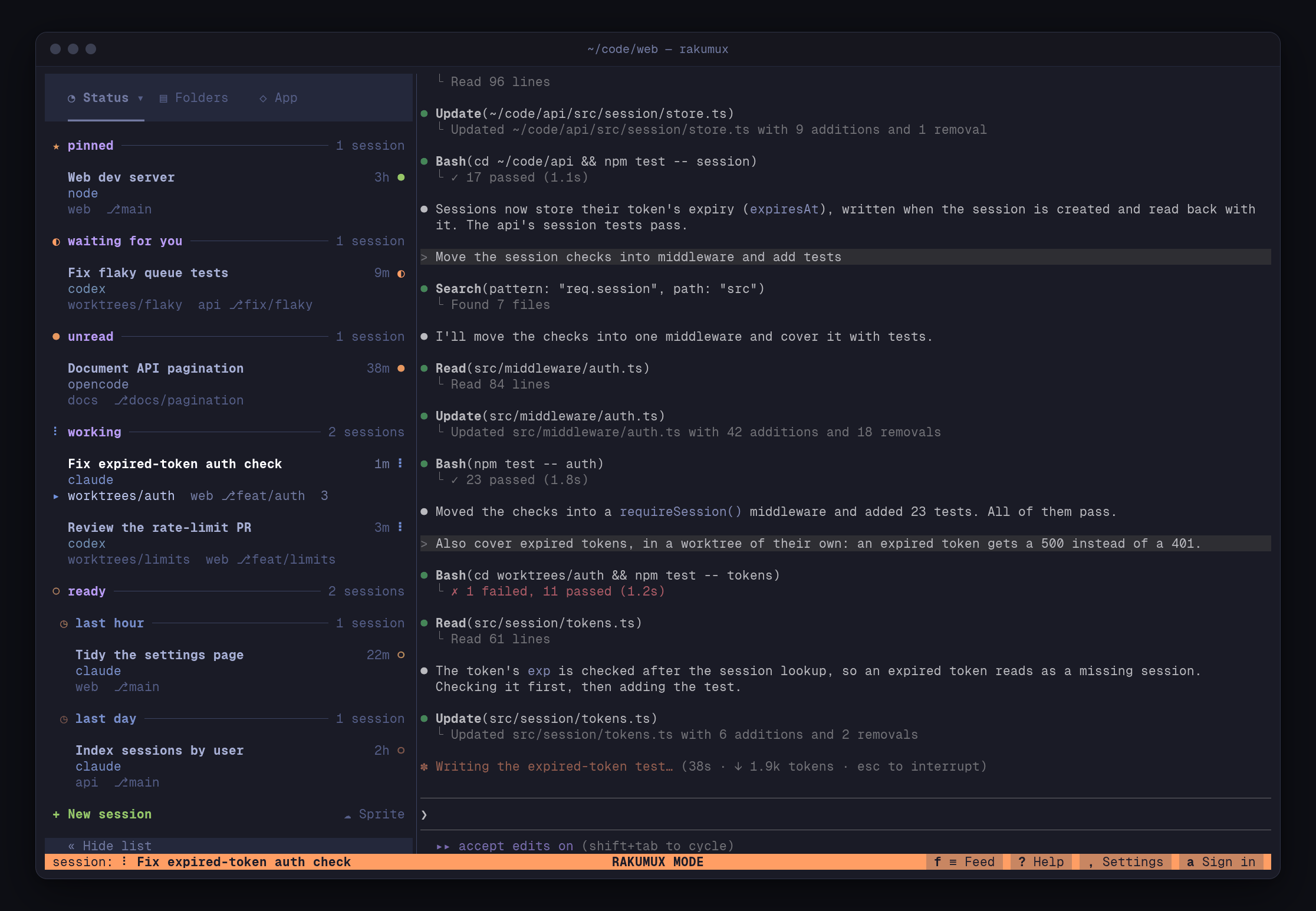Open Document API pagination session
This screenshot has height=911, width=1316.
point(229,384)
